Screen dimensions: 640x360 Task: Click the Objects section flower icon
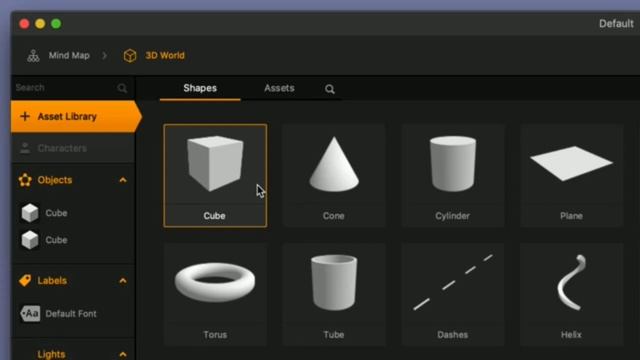25,180
